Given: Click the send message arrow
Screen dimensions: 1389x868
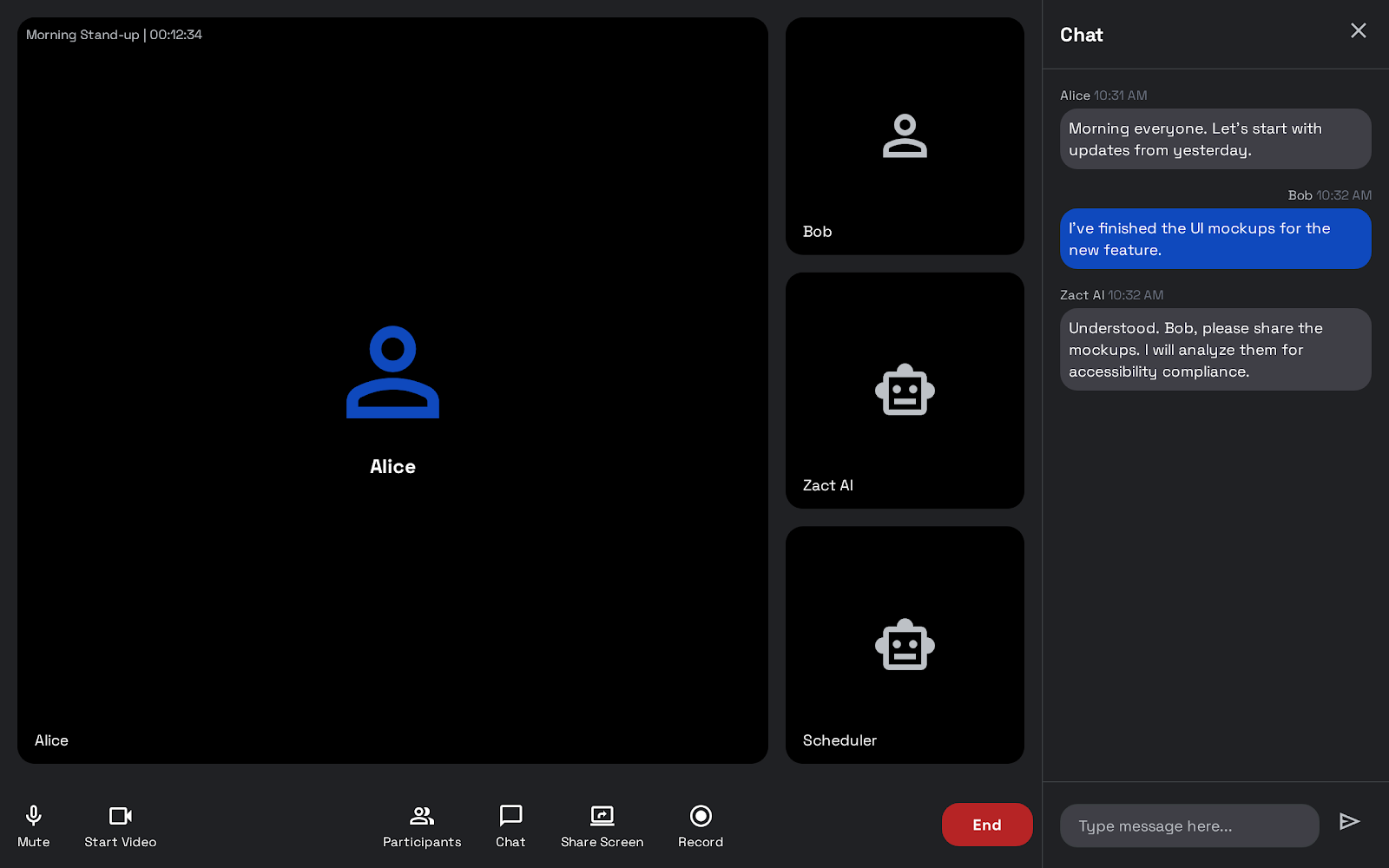Looking at the screenshot, I should point(1349,821).
